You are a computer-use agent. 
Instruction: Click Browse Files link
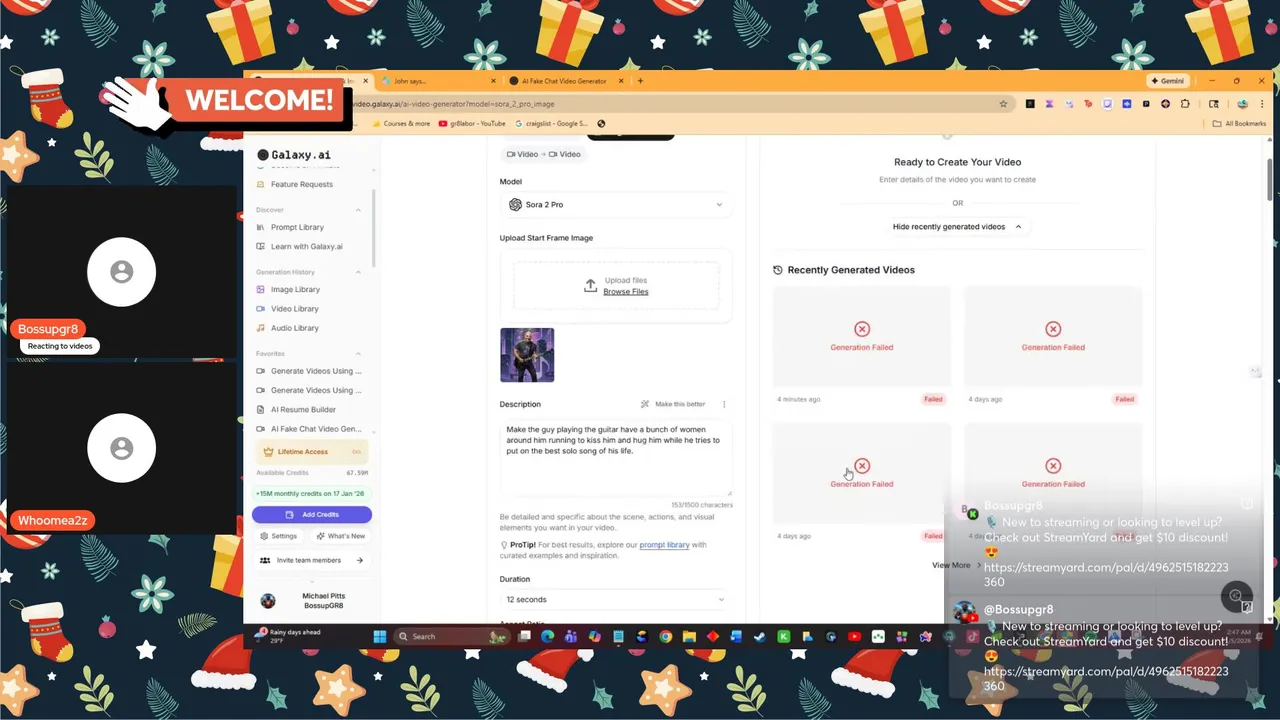tap(625, 292)
